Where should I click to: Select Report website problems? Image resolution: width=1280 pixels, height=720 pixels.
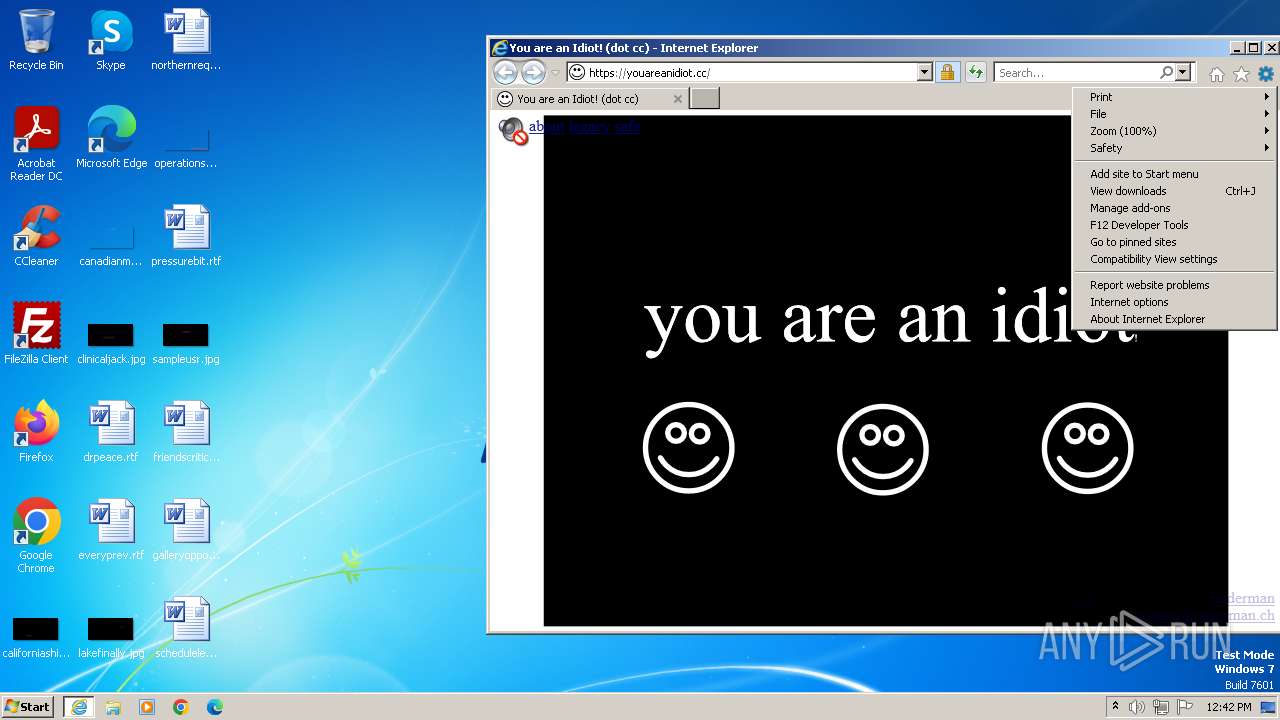pyautogui.click(x=1174, y=285)
